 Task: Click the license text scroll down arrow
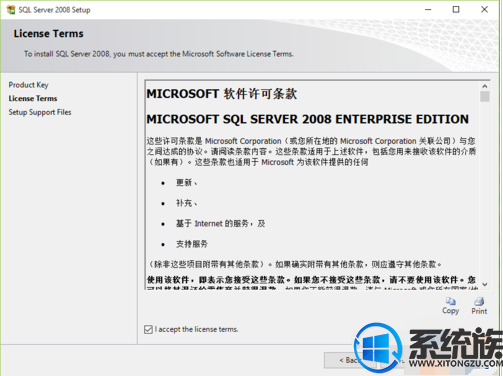point(485,284)
